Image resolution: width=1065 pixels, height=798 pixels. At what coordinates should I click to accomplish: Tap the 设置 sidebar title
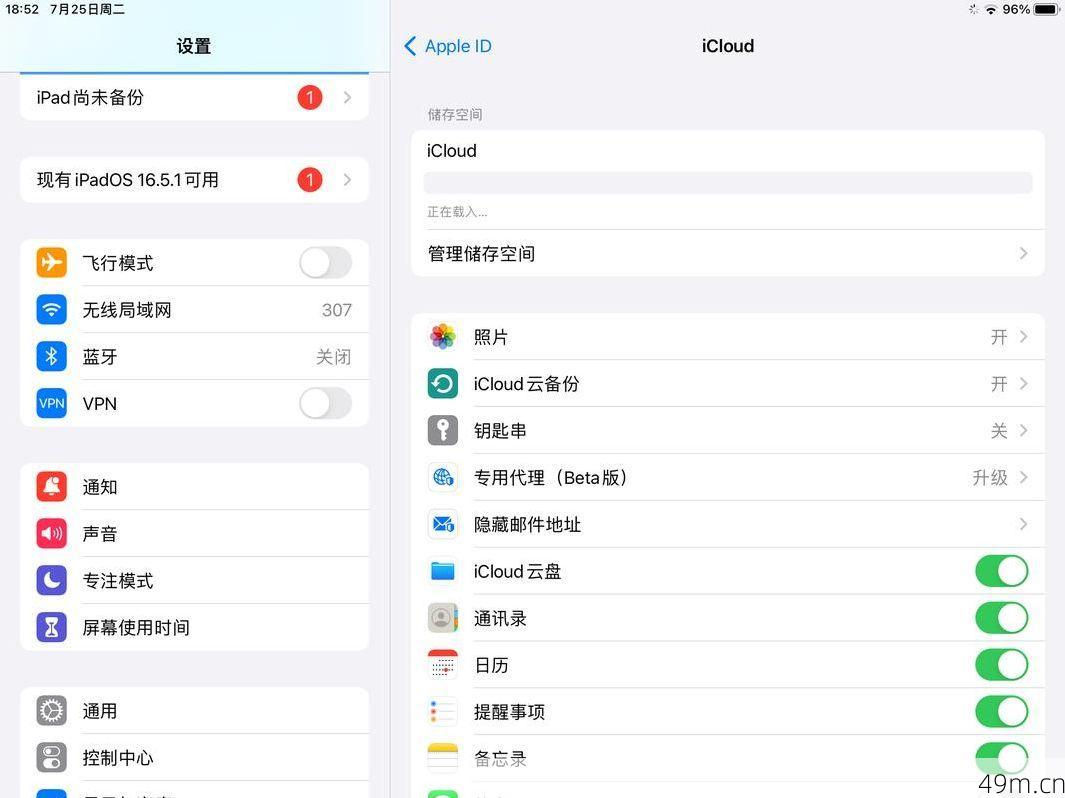[194, 46]
